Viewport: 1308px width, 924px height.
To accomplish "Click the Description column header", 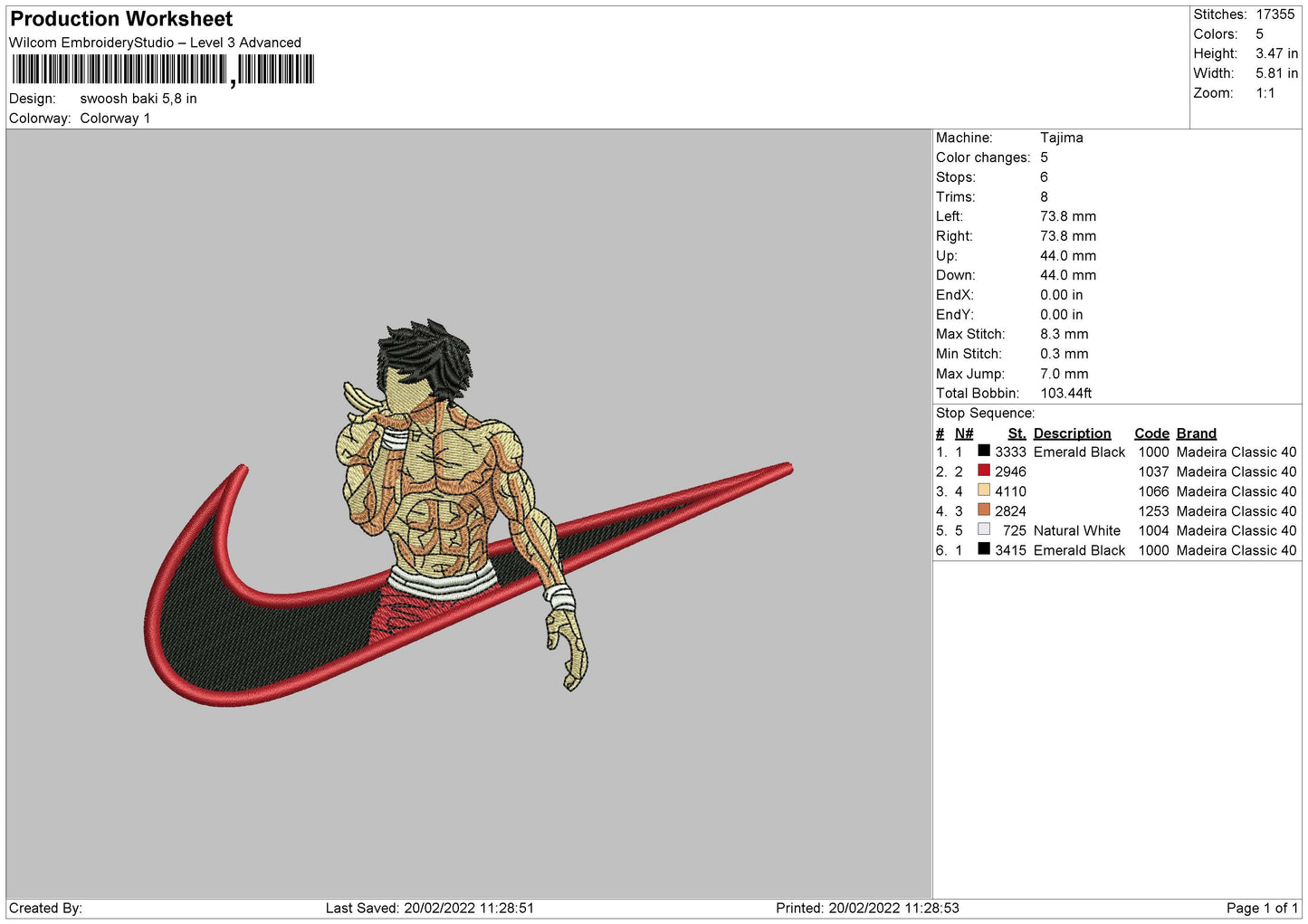I will coord(1072,433).
